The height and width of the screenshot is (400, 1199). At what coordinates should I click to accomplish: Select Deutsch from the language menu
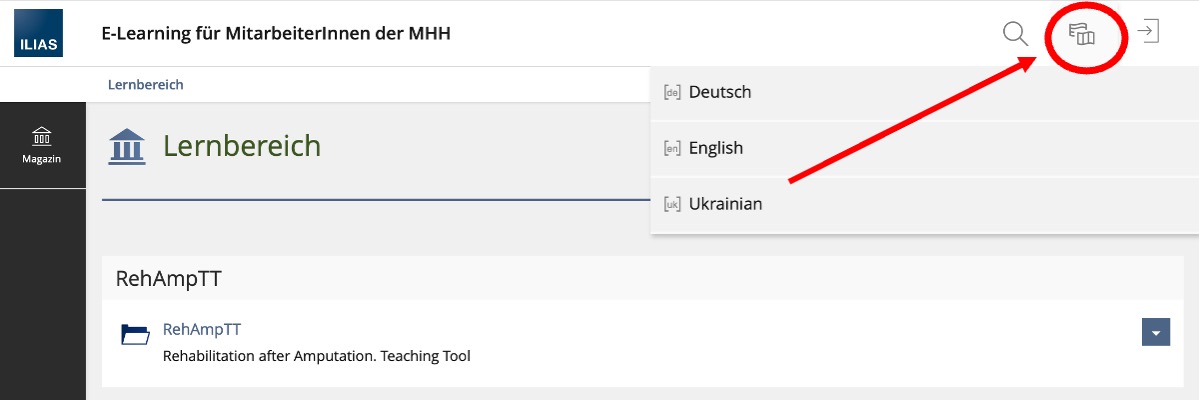click(720, 92)
